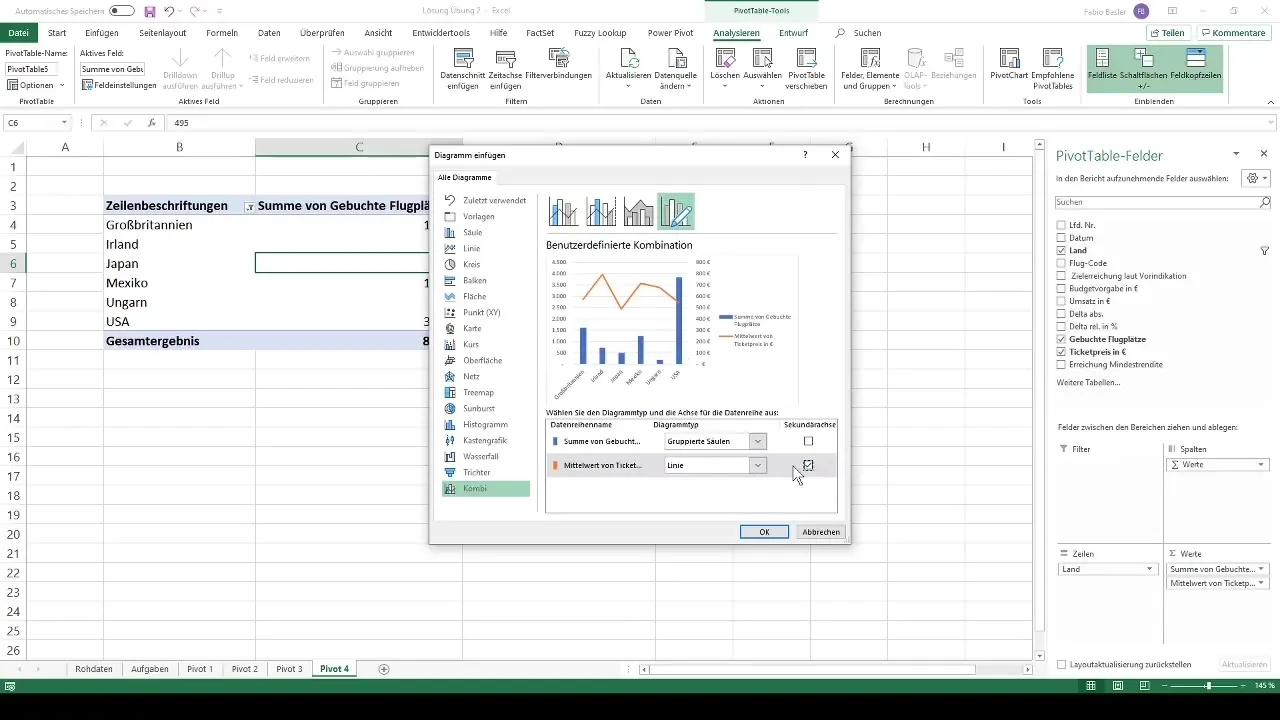Select Kombi chart type

(486, 489)
